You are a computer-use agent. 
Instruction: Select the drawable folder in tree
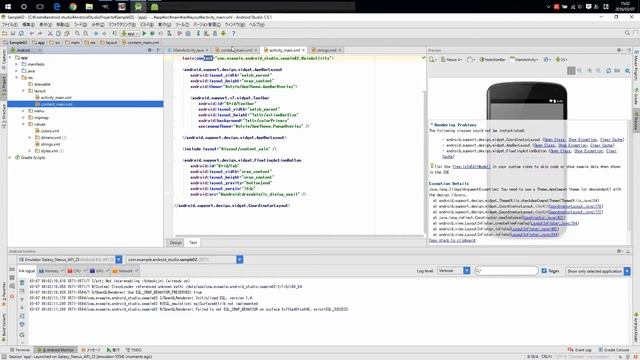(x=39, y=84)
